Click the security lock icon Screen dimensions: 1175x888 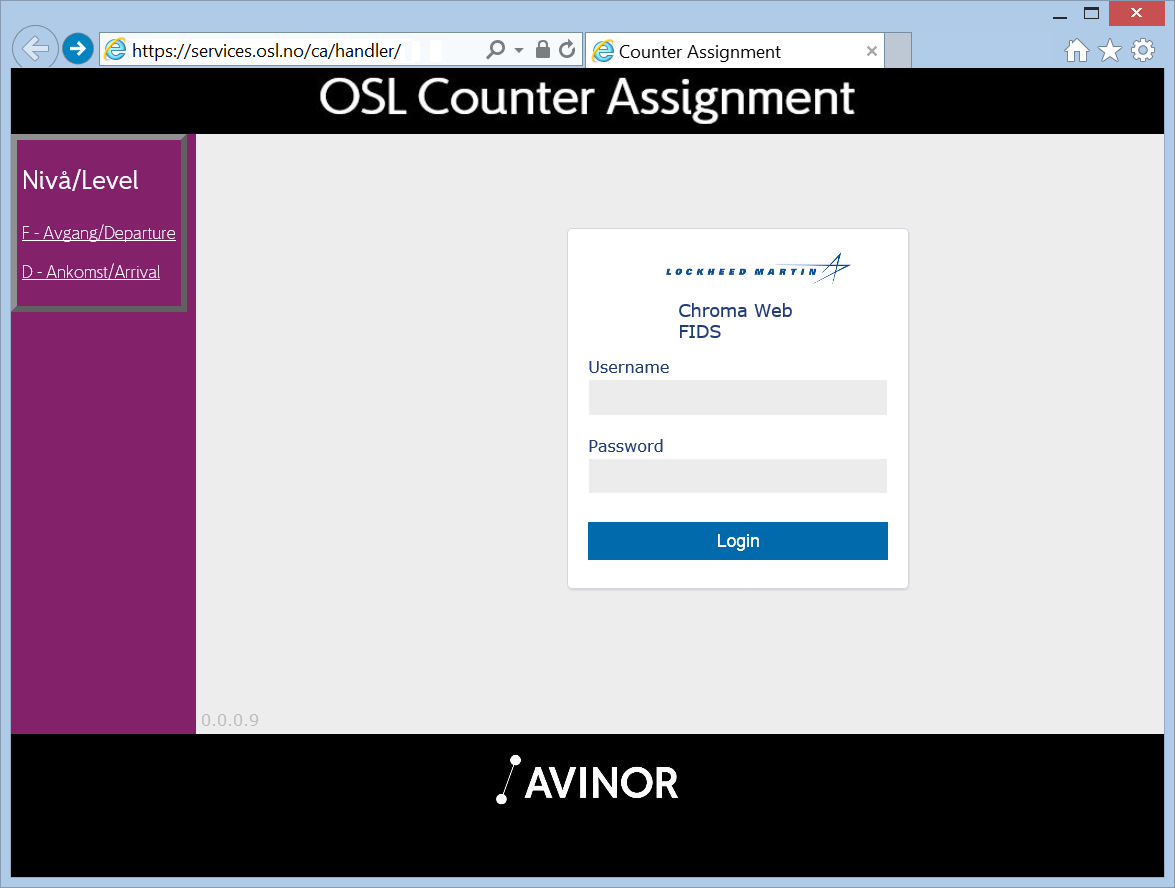(x=543, y=49)
